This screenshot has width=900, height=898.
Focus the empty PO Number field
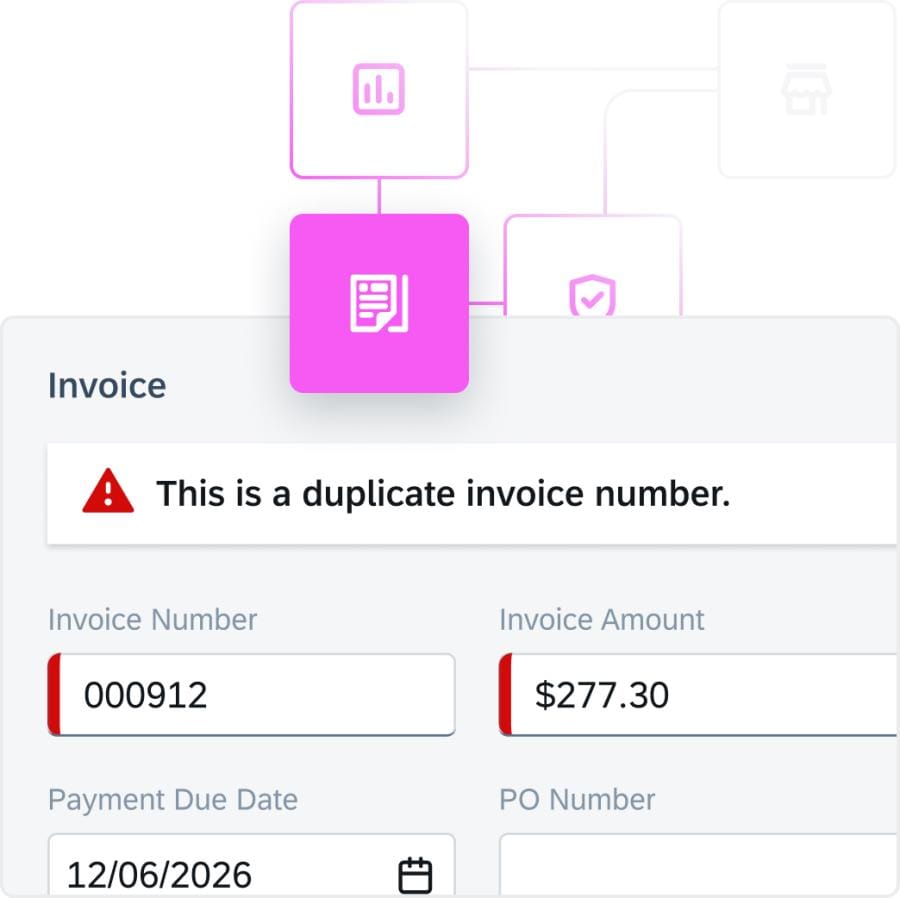coord(700,866)
